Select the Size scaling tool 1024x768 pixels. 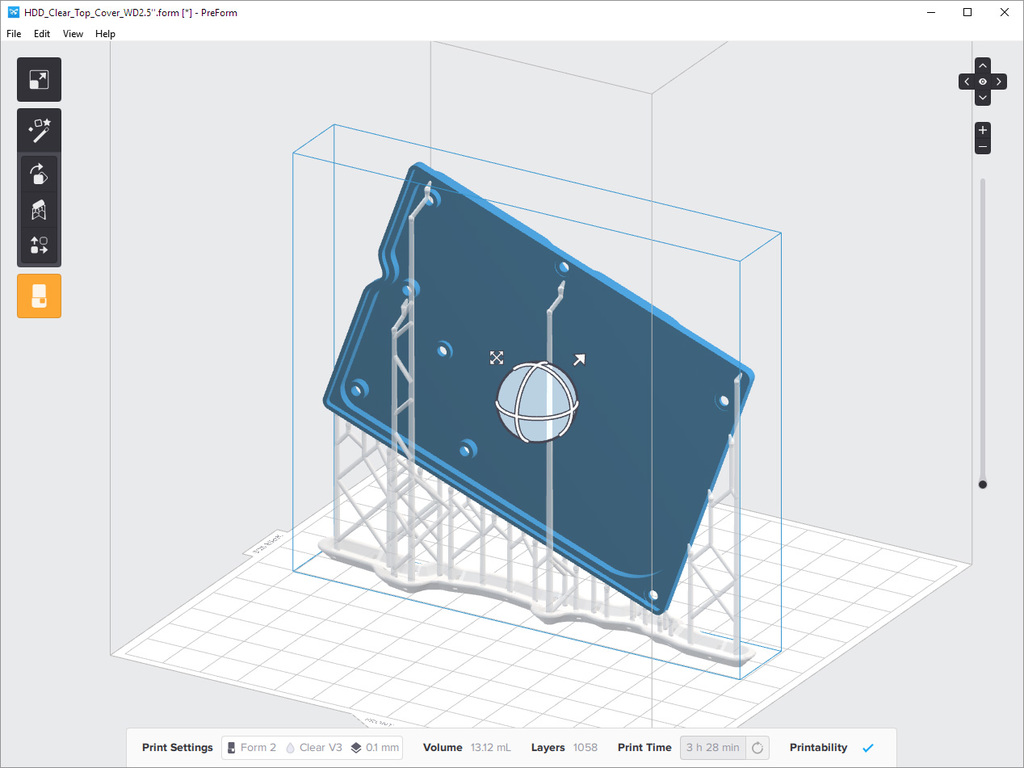(x=38, y=79)
